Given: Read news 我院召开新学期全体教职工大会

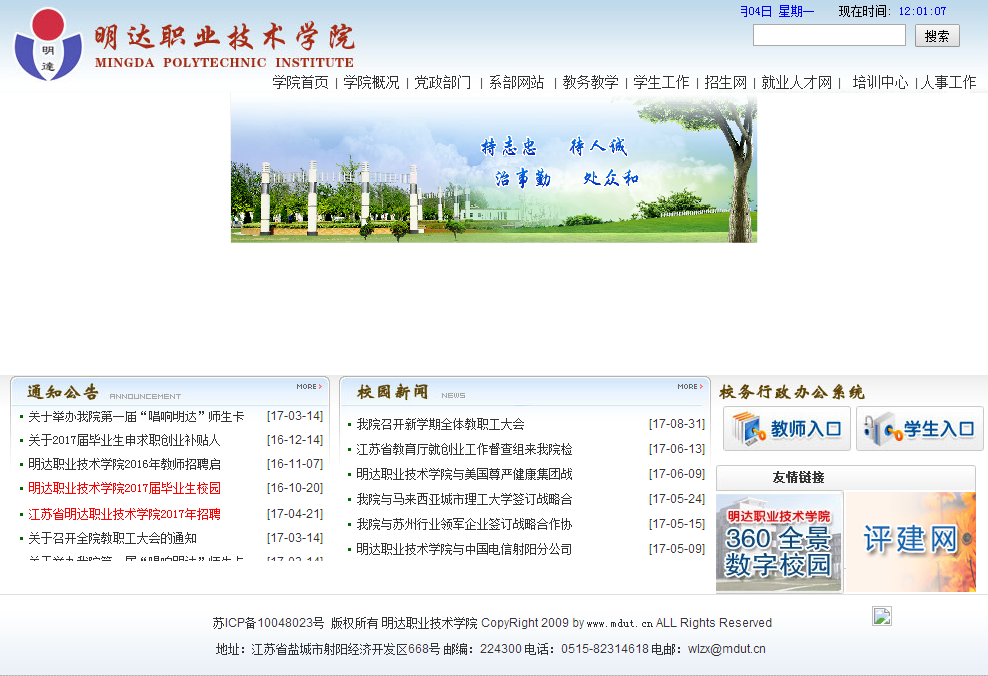Looking at the screenshot, I should tap(440, 424).
